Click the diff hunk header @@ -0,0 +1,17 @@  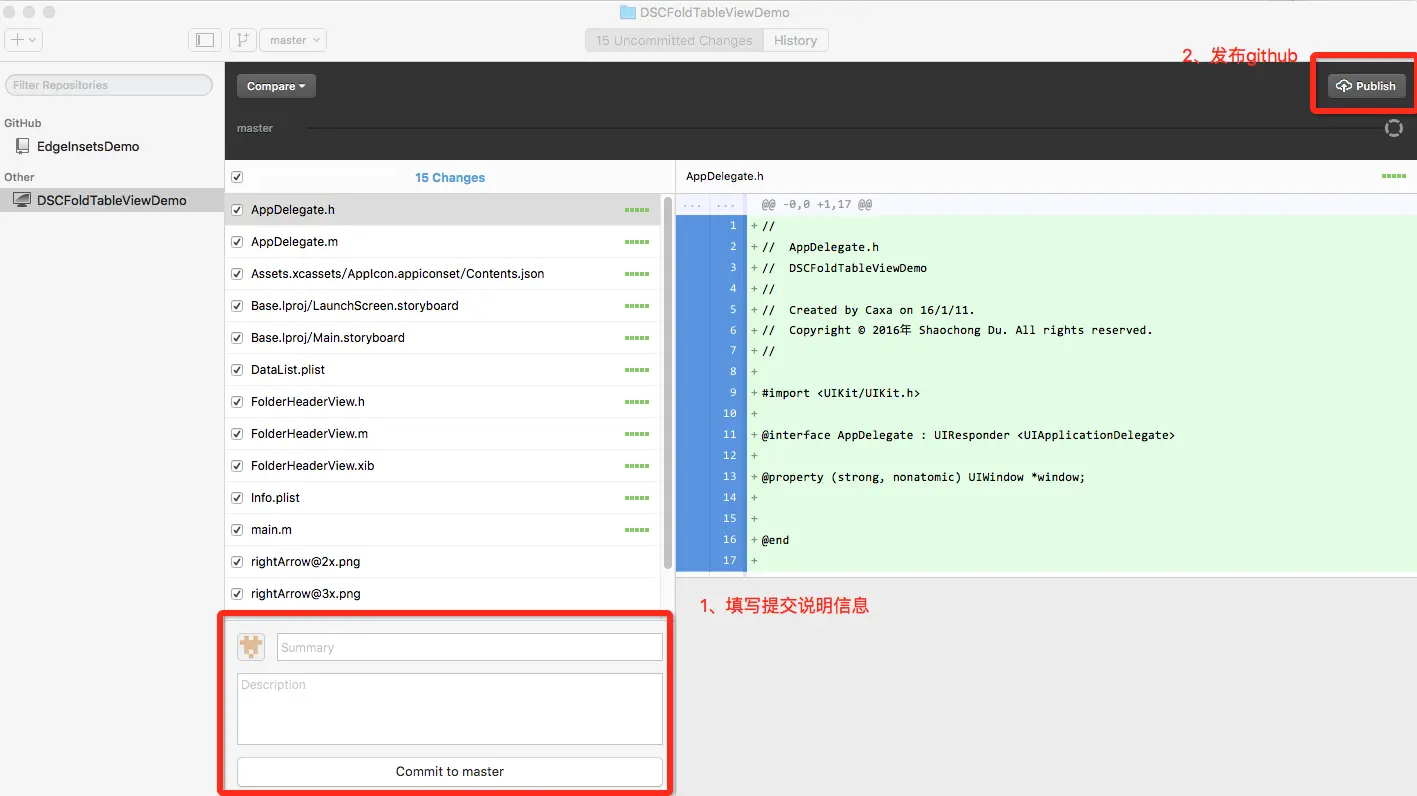click(816, 204)
